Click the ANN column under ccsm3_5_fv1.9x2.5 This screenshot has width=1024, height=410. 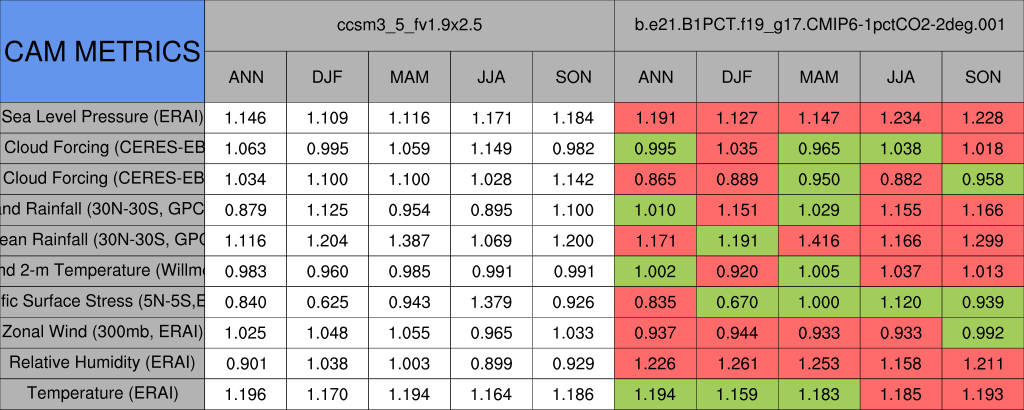click(246, 77)
